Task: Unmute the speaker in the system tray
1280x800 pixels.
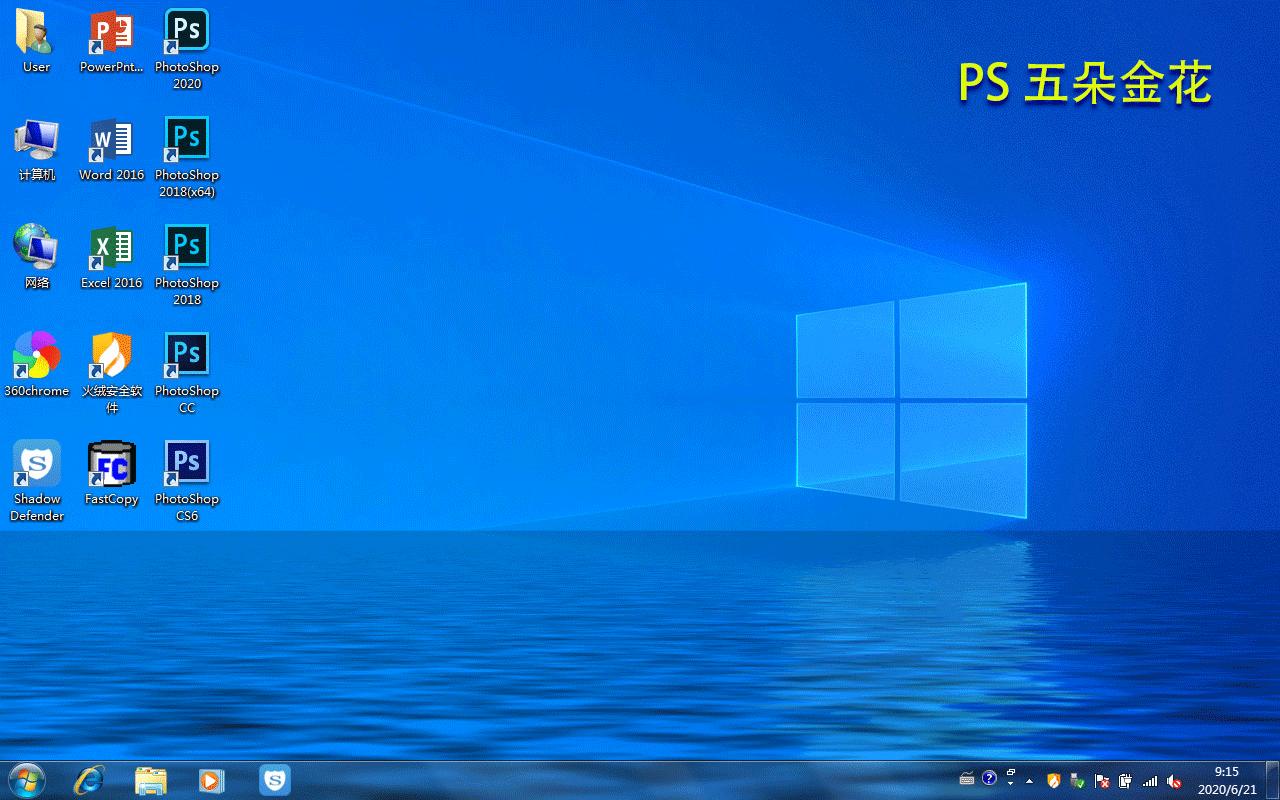Action: point(1172,781)
